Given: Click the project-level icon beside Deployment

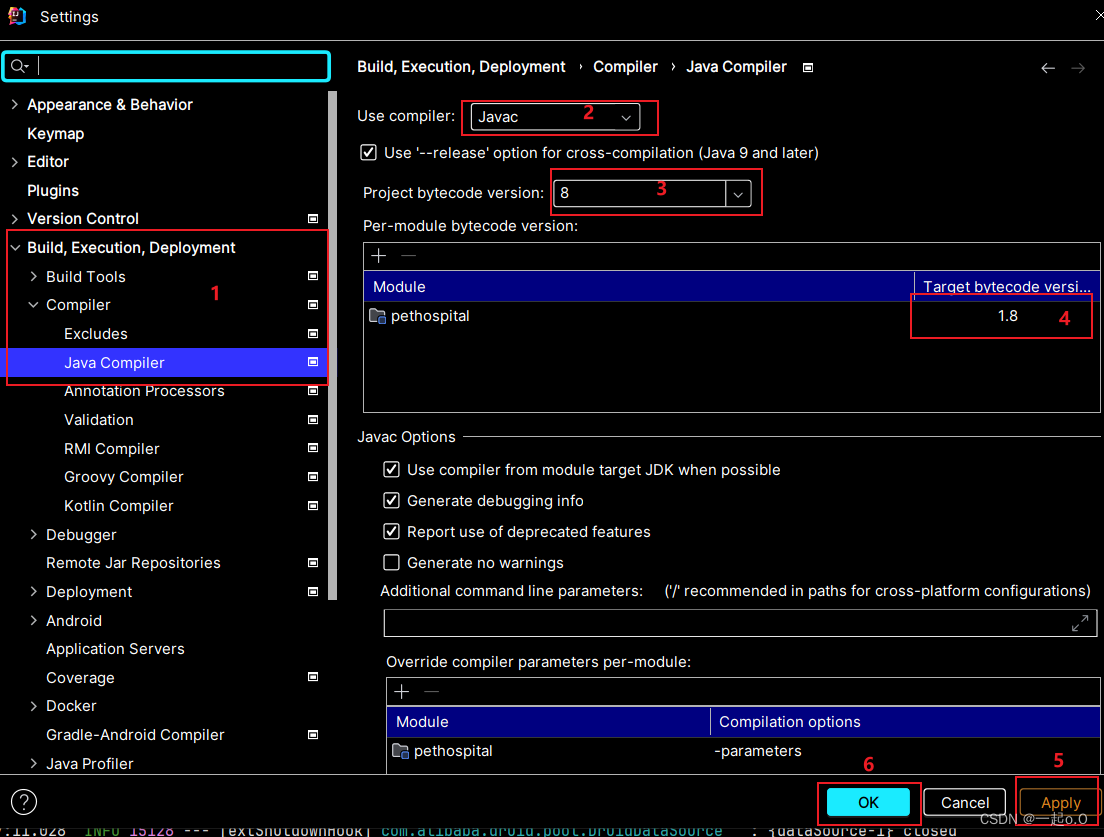Looking at the screenshot, I should (x=313, y=591).
